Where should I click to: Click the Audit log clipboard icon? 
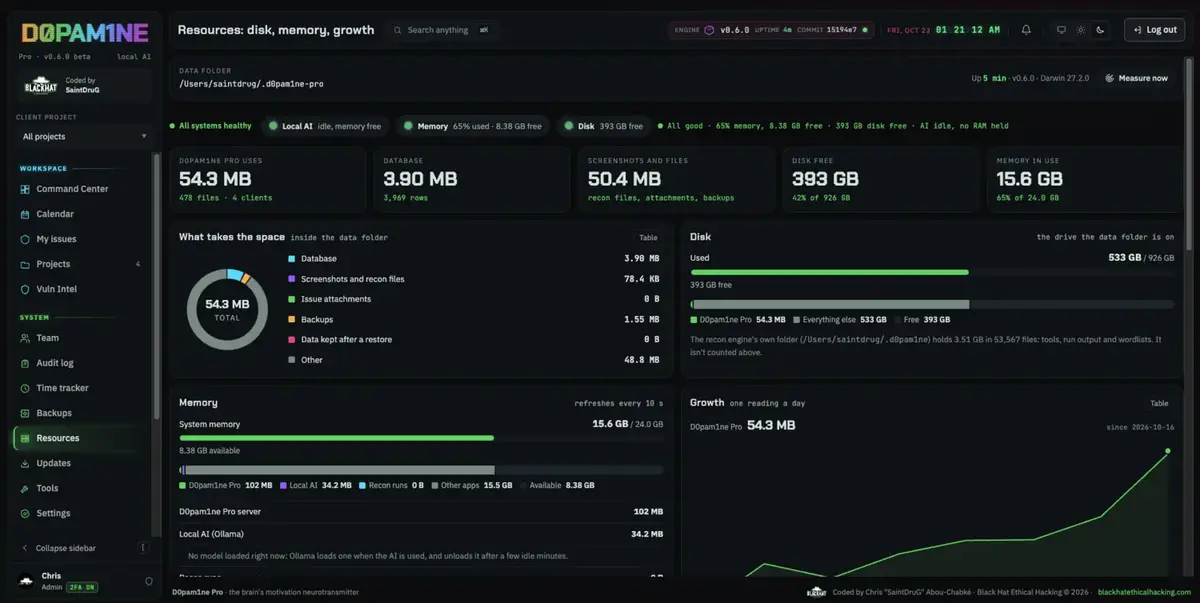pos(26,363)
